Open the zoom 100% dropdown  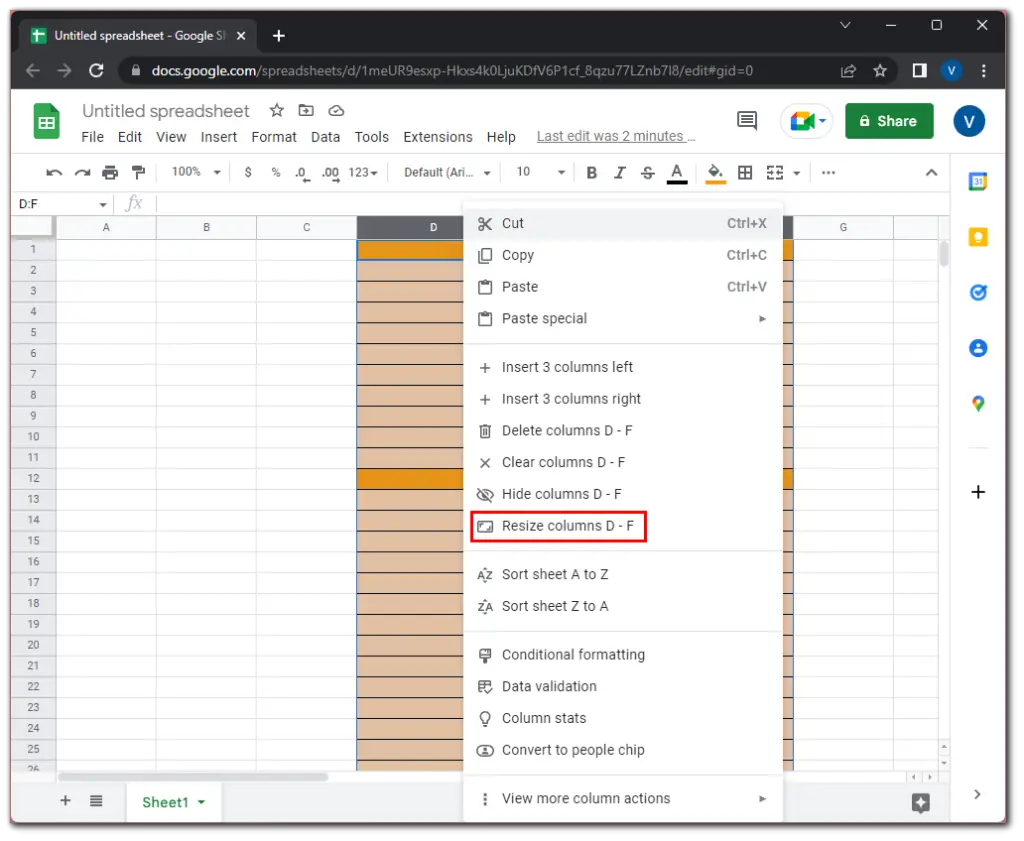pyautogui.click(x=196, y=173)
